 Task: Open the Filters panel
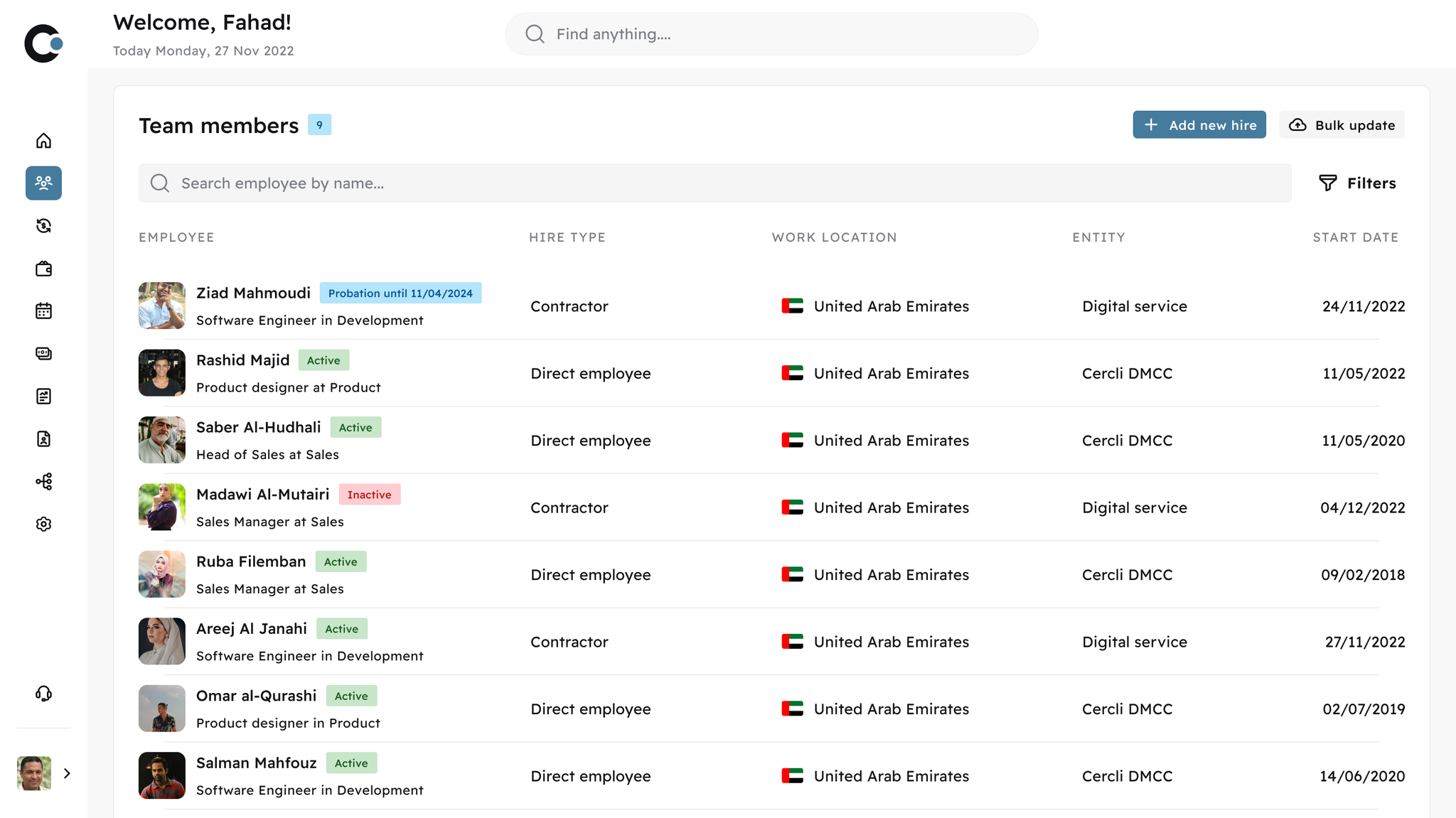pos(1357,183)
